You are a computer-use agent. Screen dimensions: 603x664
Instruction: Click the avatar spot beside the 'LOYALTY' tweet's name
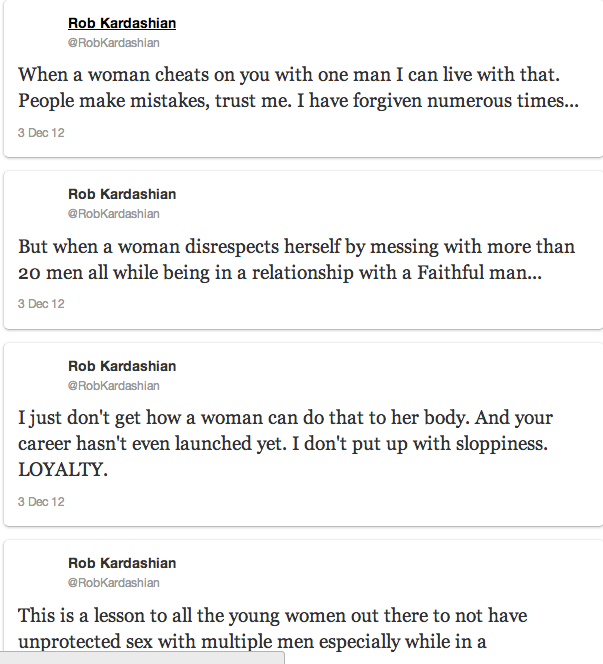(x=40, y=375)
